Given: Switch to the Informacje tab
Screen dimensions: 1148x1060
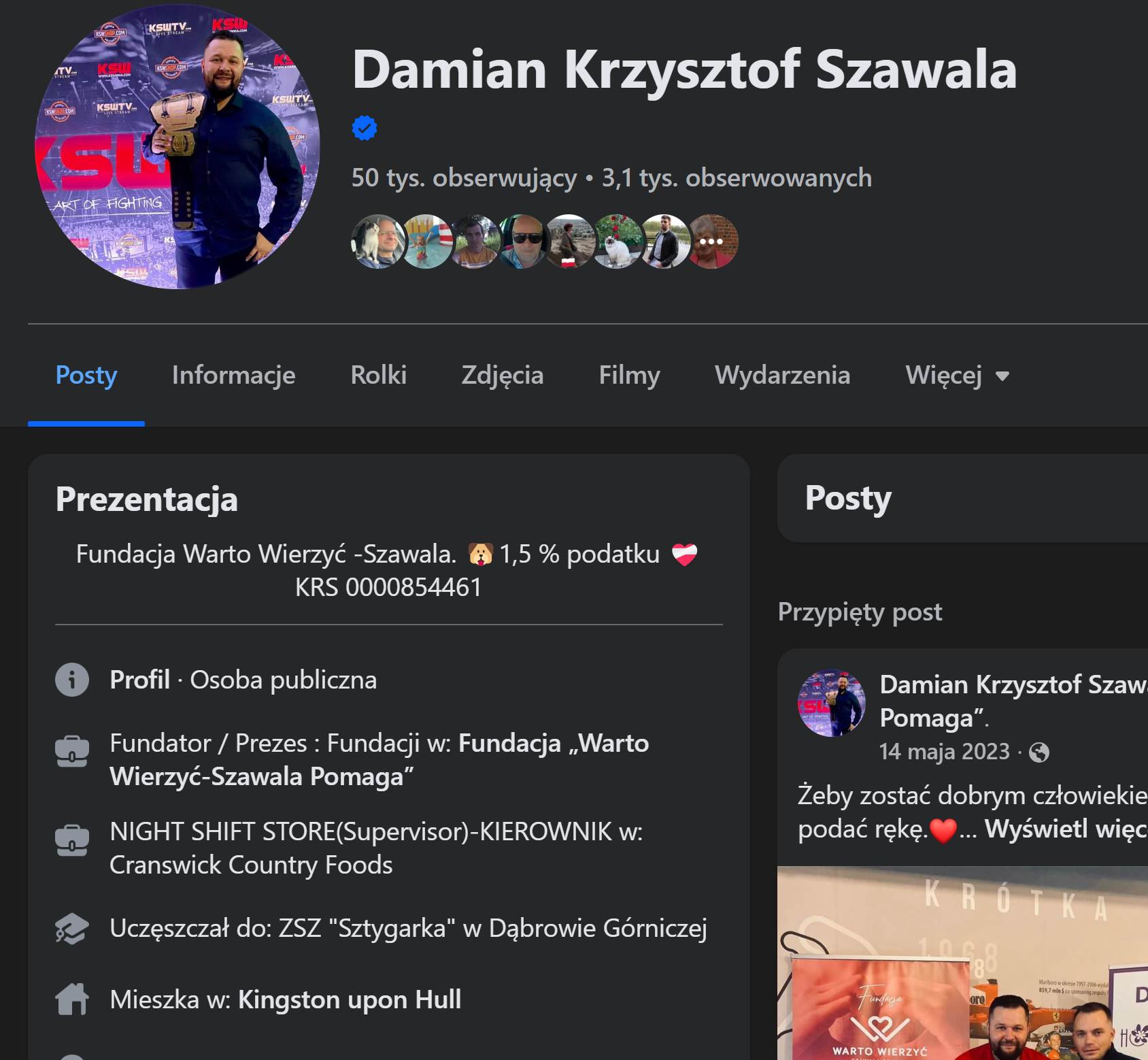Looking at the screenshot, I should [x=233, y=375].
